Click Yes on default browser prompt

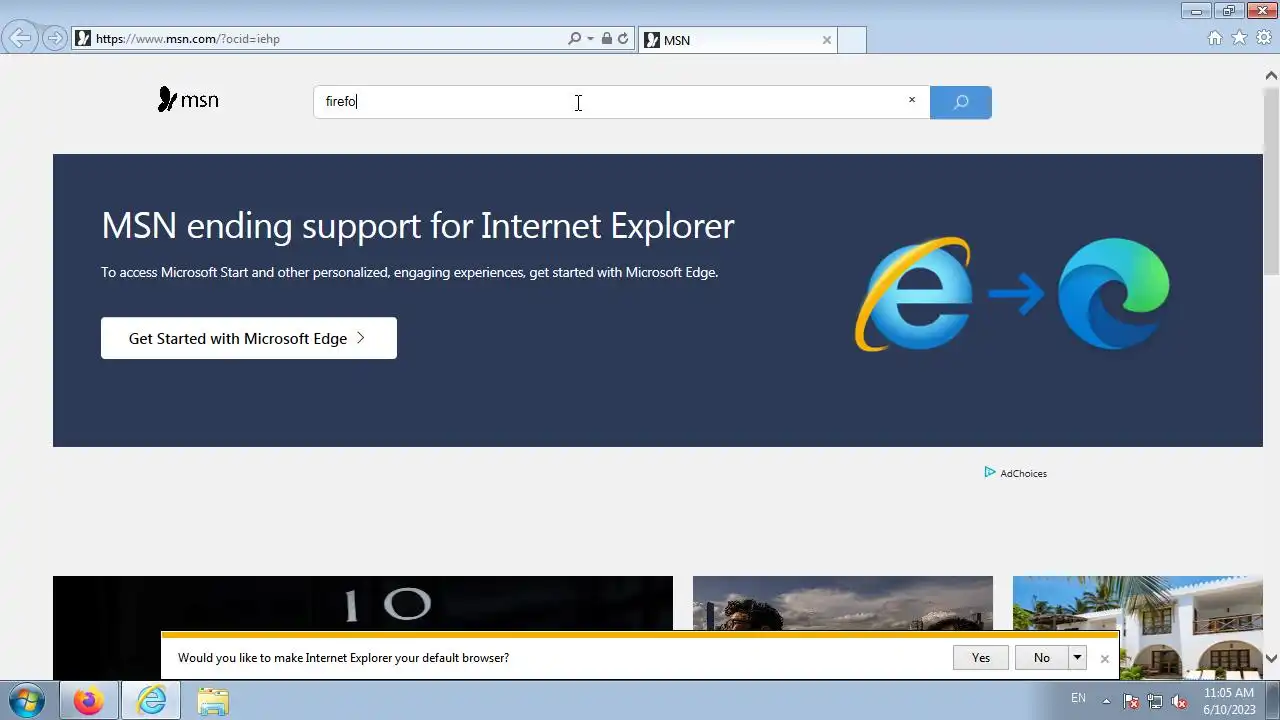[x=981, y=658]
